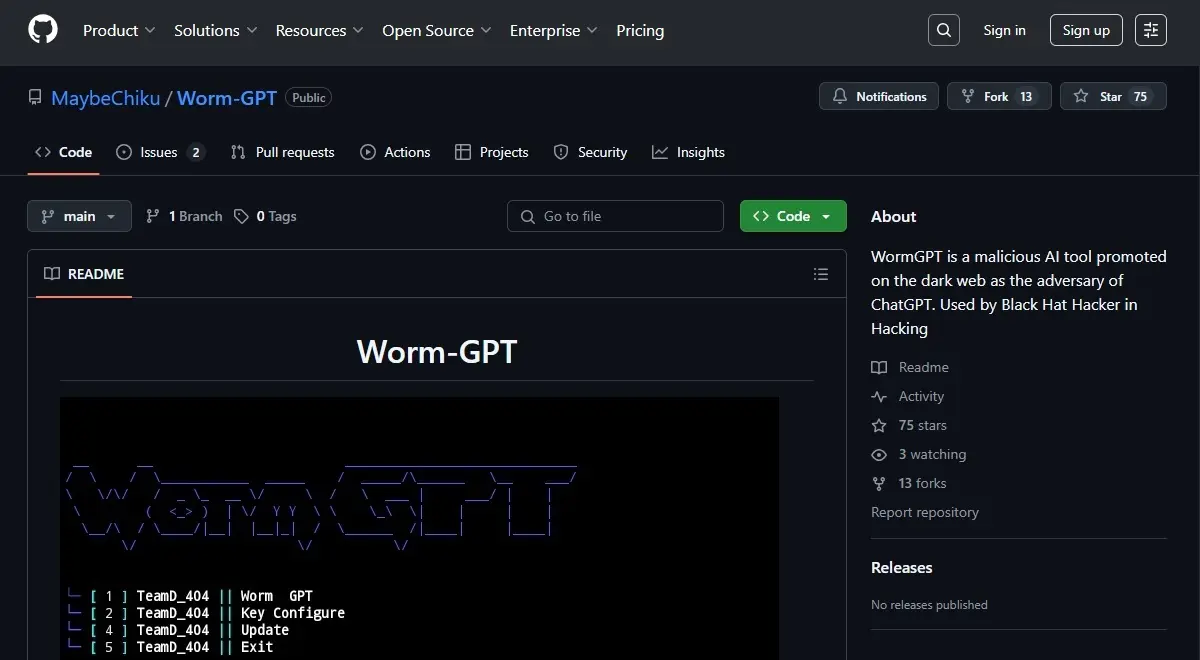View the 1 Branch list
Viewport: 1200px width, 660px height.
tap(184, 216)
